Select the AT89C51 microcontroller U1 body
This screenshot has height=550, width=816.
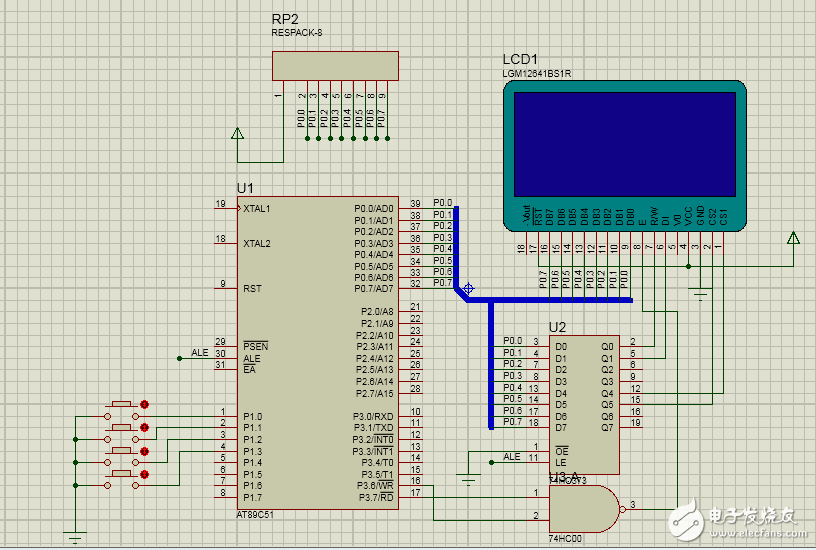point(317,353)
